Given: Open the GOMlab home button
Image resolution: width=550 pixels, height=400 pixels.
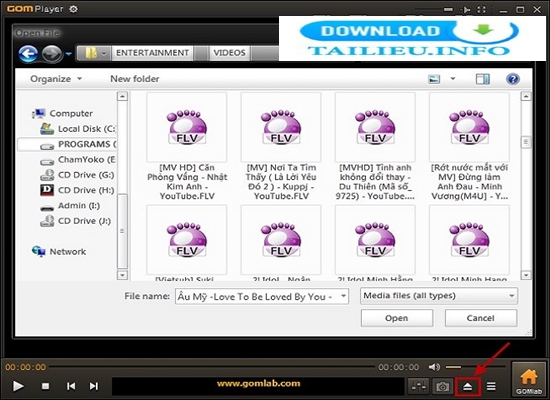Looking at the screenshot, I should (529, 380).
